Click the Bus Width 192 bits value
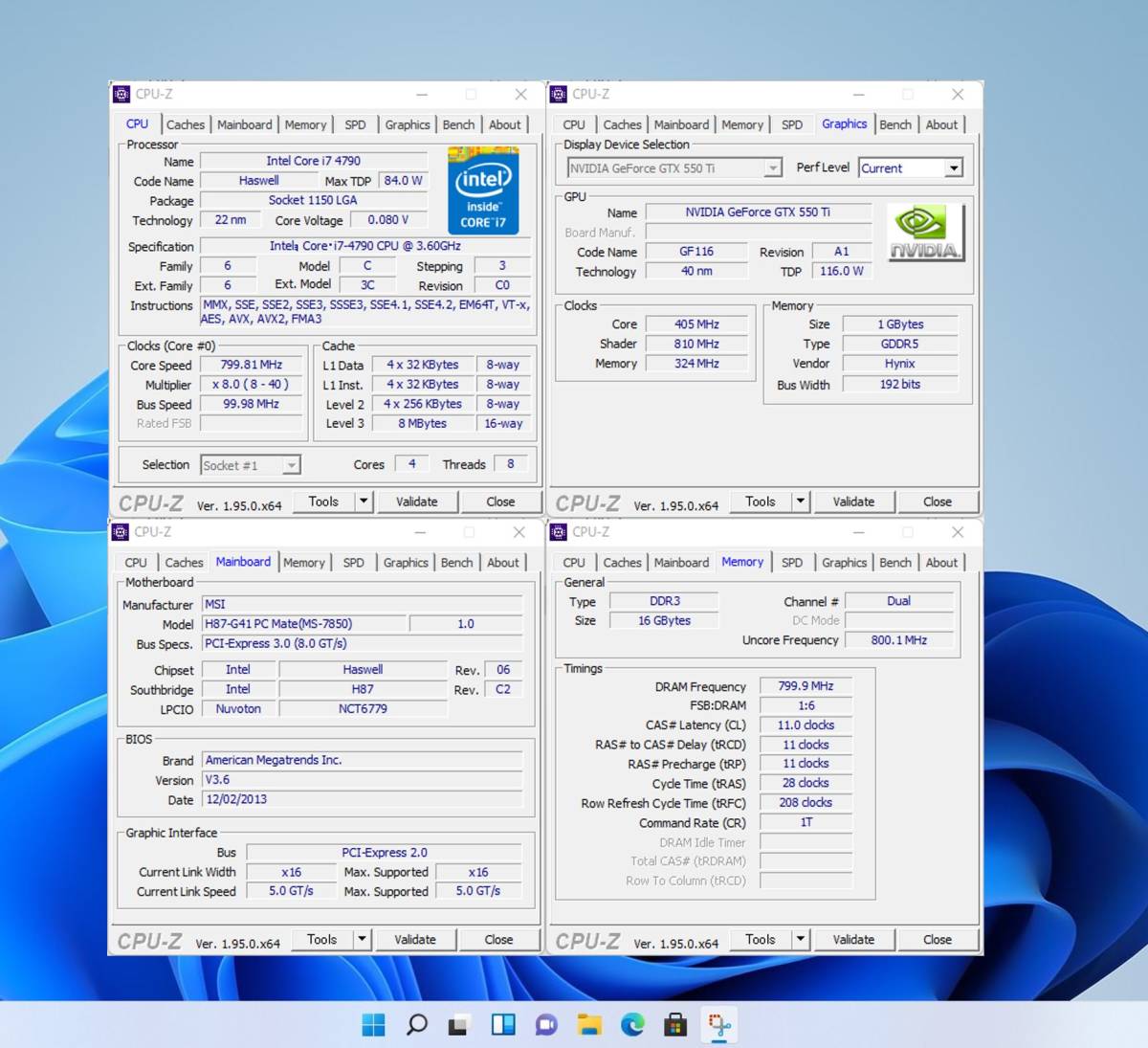This screenshot has height=1048, width=1148. point(900,384)
